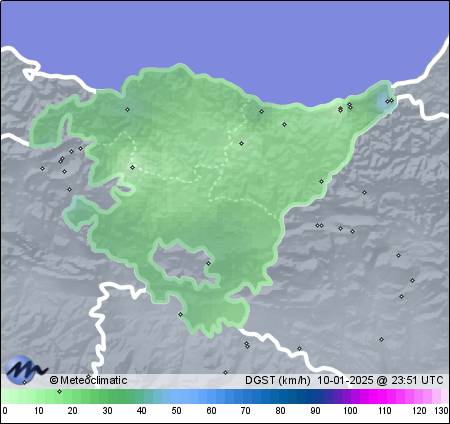Open the ©Meteoclimatic copyright link
This screenshot has height=424, width=450.
[x=88, y=380]
